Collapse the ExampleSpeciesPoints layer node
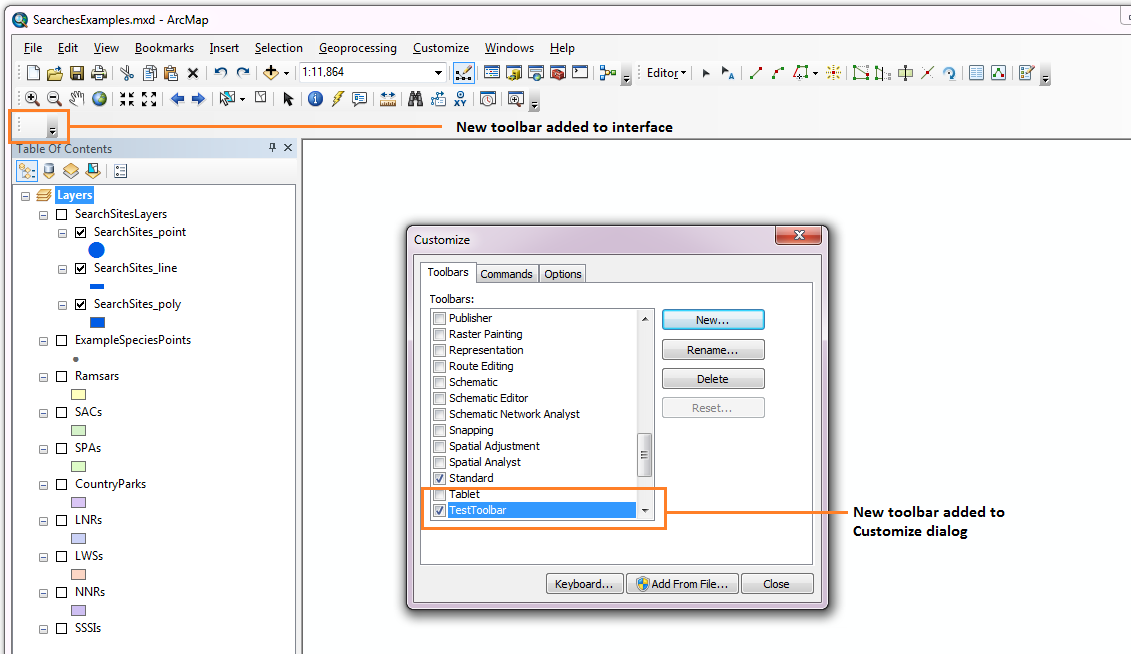 pyautogui.click(x=43, y=341)
